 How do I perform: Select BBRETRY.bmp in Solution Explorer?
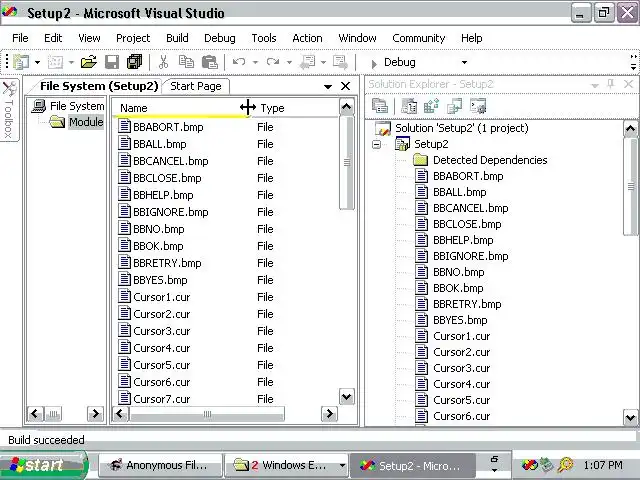pyautogui.click(x=467, y=304)
